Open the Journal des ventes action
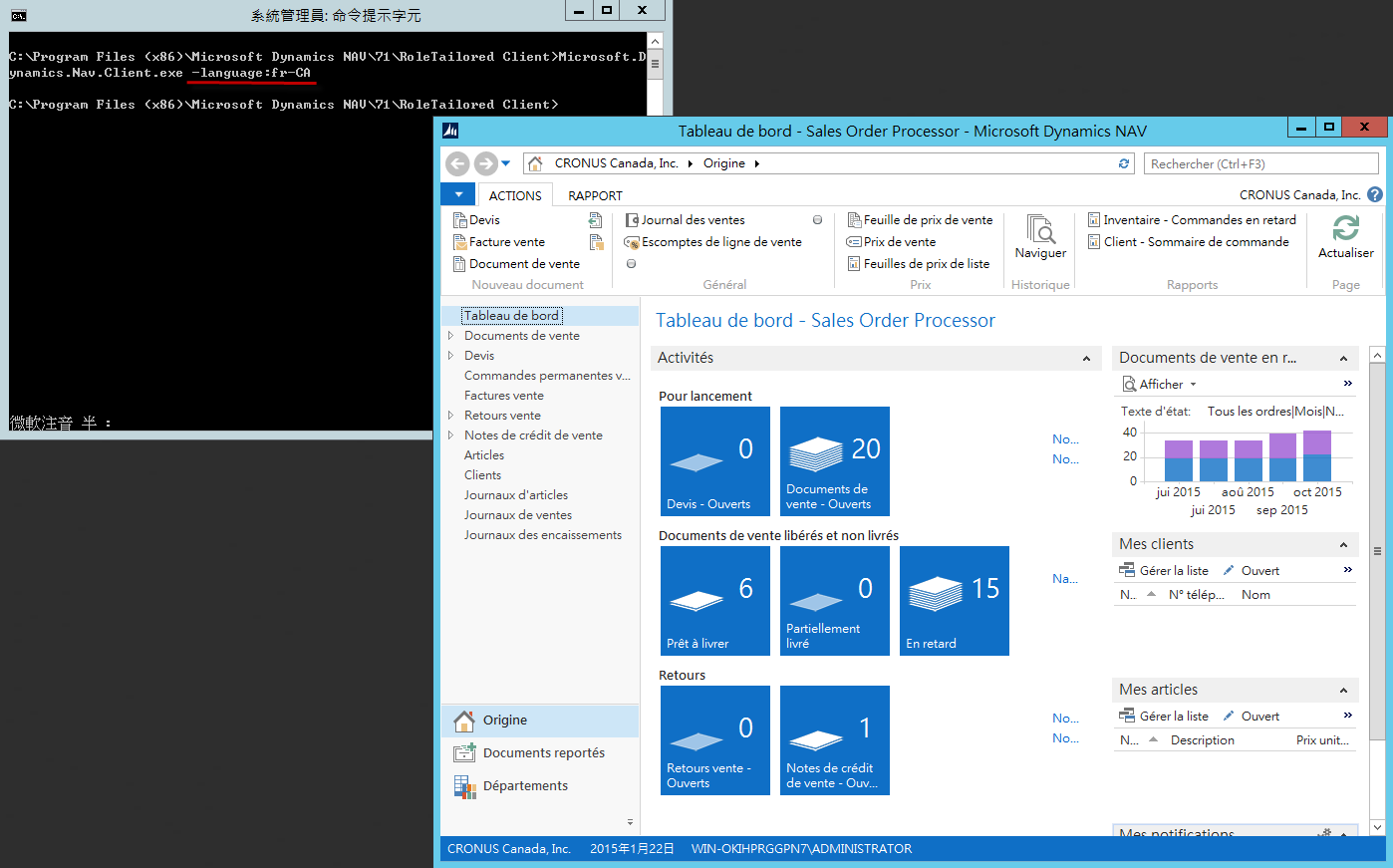 tap(685, 220)
